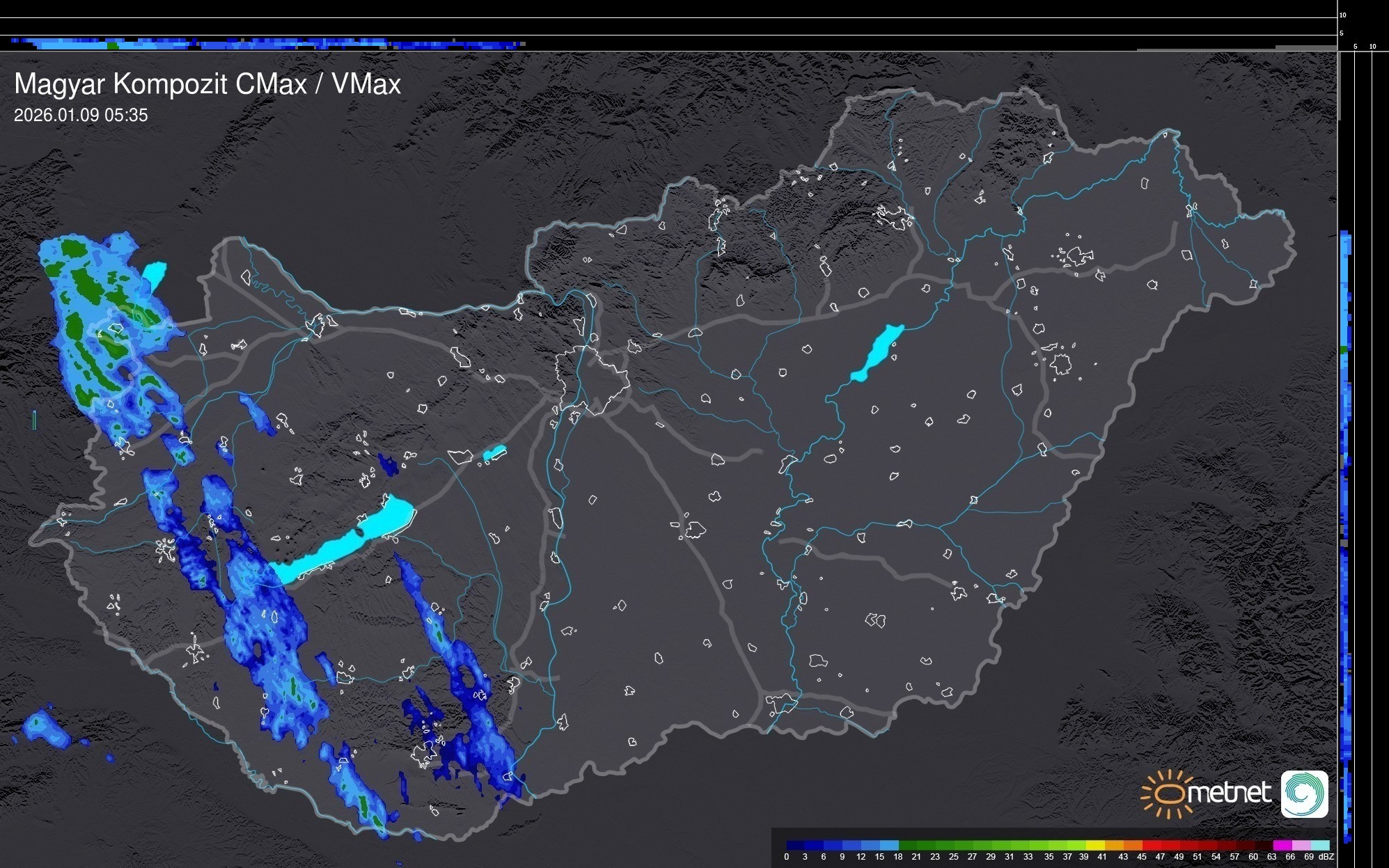Image resolution: width=1389 pixels, height=868 pixels.
Task: Click the darkest blue 0 dBZ swatch
Action: (x=795, y=845)
